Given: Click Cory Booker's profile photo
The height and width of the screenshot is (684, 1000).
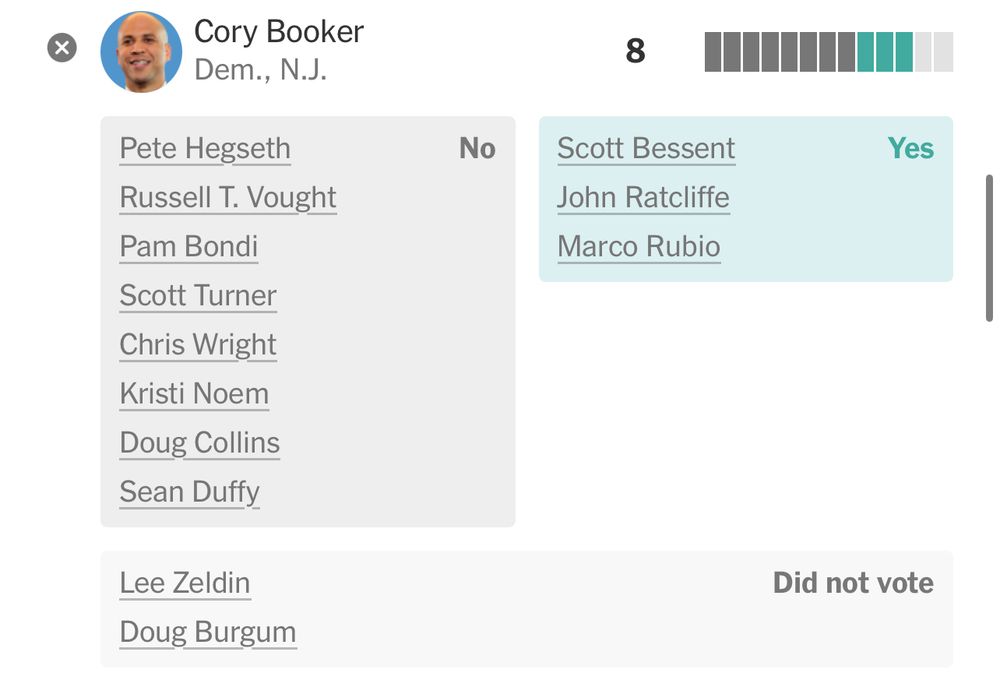Looking at the screenshot, I should coord(141,50).
